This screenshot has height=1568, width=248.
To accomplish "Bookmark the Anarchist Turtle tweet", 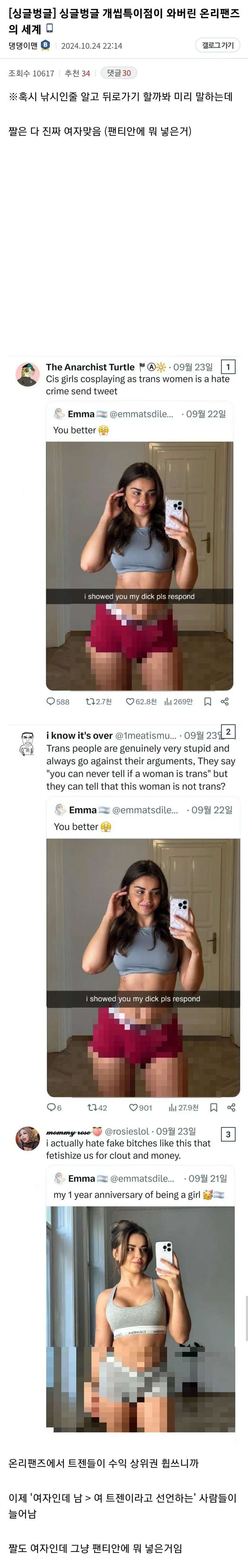I will click(x=207, y=701).
